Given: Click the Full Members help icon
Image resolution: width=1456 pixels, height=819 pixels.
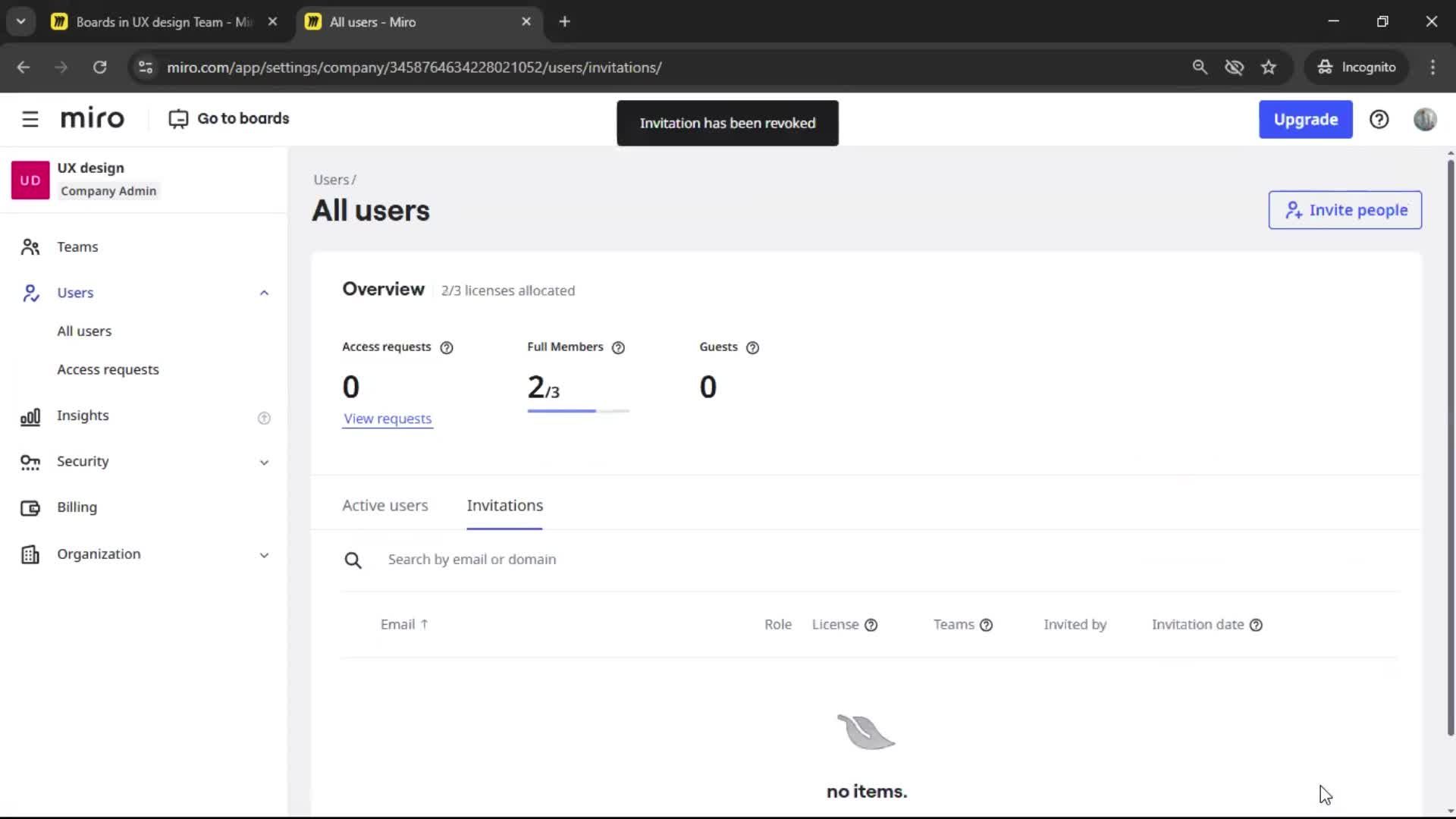Looking at the screenshot, I should (x=618, y=347).
